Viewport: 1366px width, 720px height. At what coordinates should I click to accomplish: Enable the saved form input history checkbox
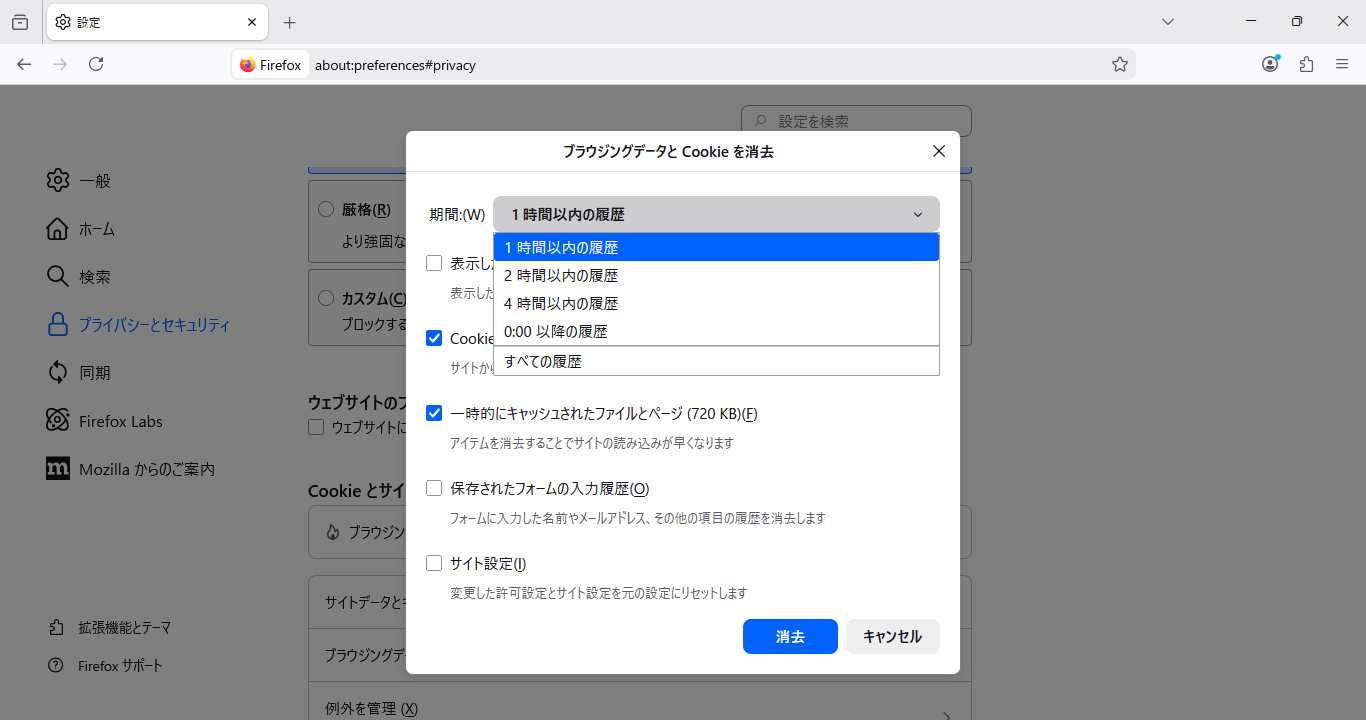(x=434, y=488)
